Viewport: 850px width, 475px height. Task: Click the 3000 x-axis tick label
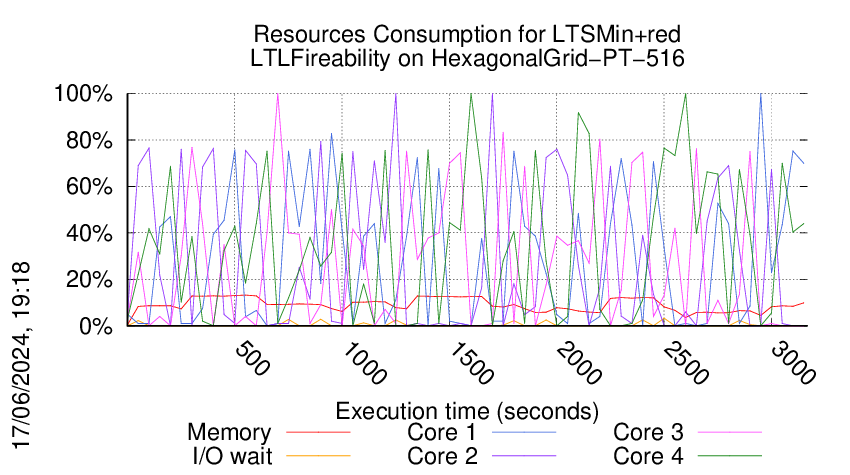(x=793, y=363)
